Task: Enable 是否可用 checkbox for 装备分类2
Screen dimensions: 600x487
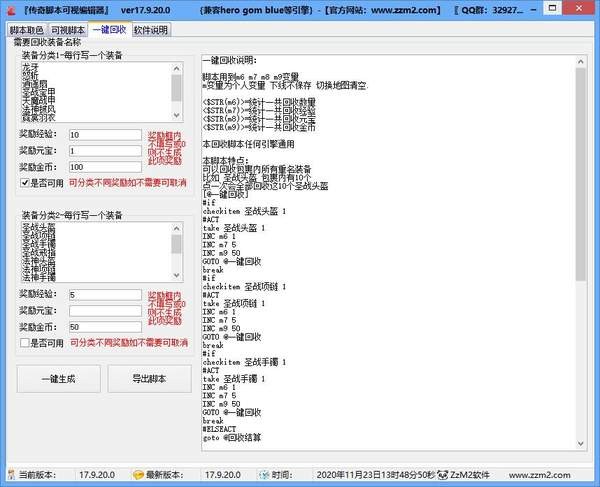Action: pos(25,343)
